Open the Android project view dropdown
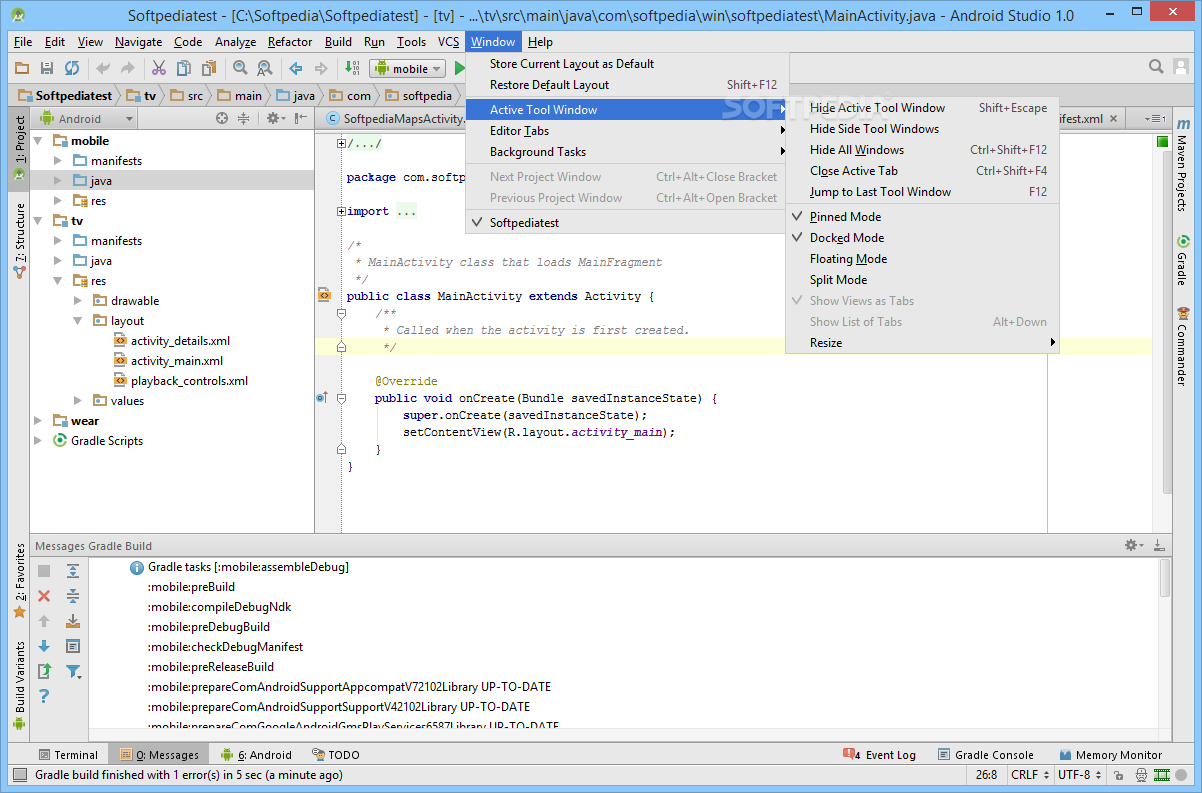The image size is (1202, 793). coord(87,118)
